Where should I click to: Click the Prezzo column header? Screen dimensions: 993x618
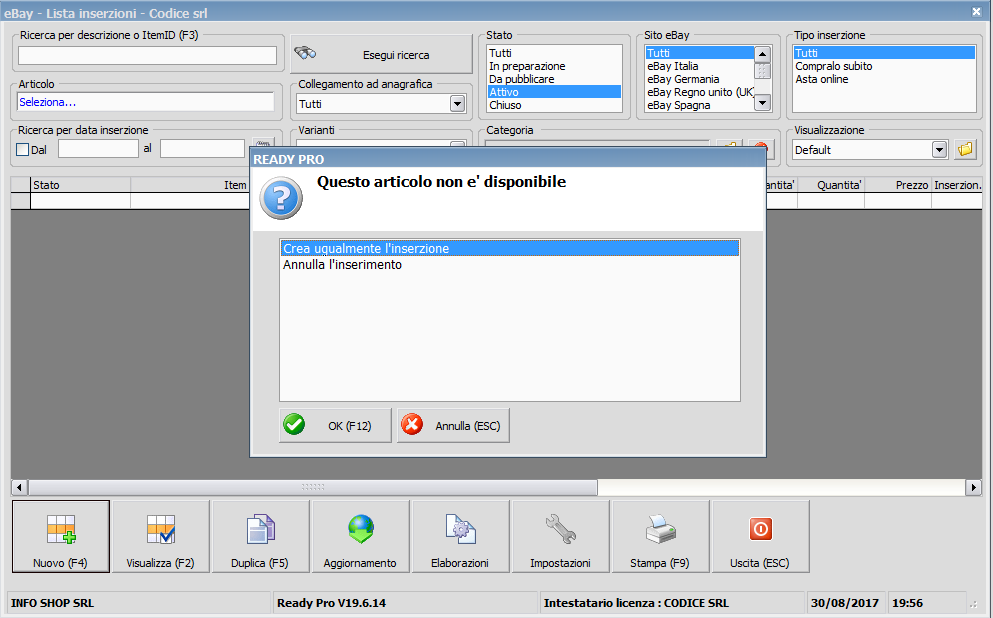[898, 185]
